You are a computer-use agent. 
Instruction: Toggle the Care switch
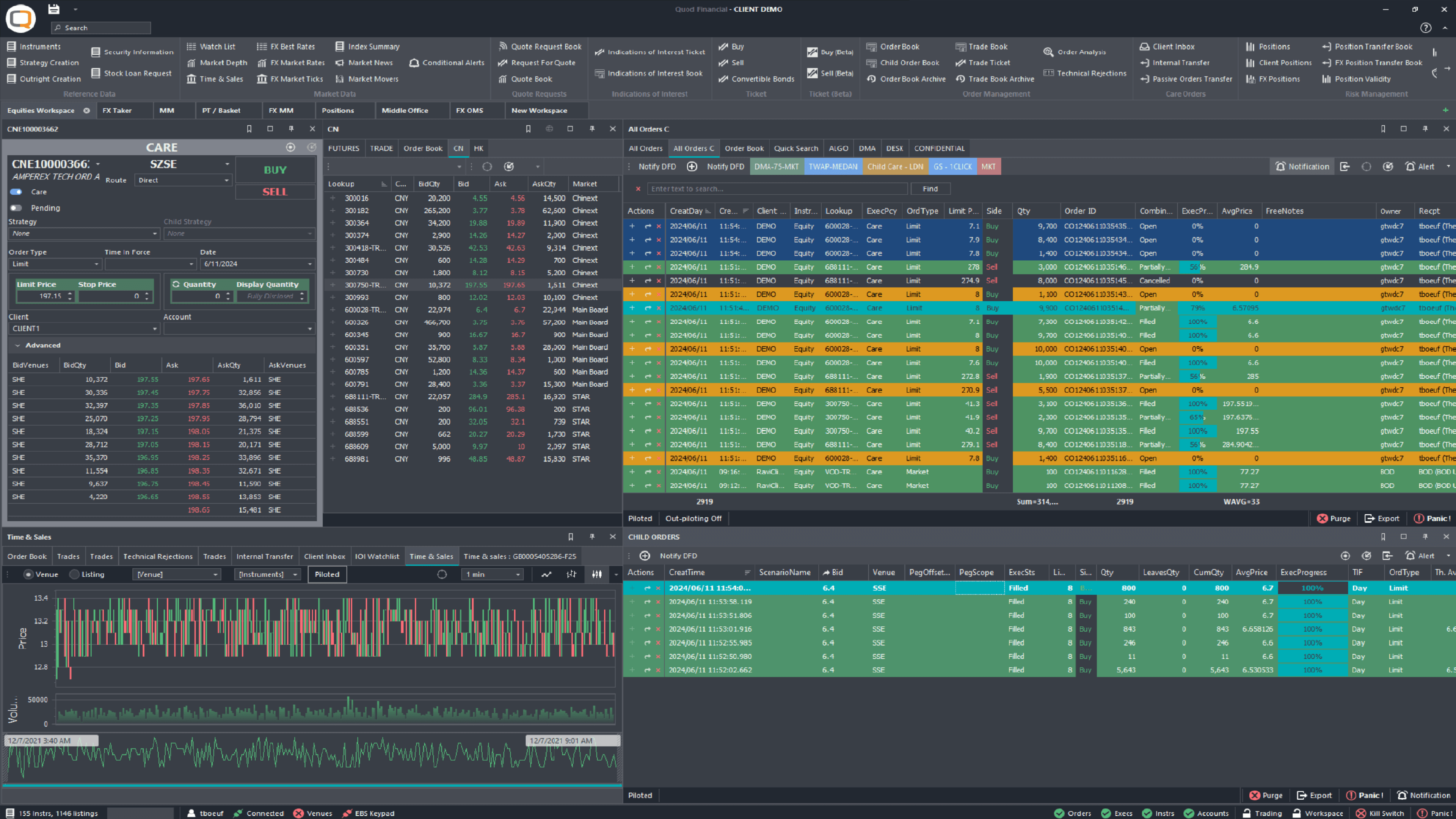[16, 192]
